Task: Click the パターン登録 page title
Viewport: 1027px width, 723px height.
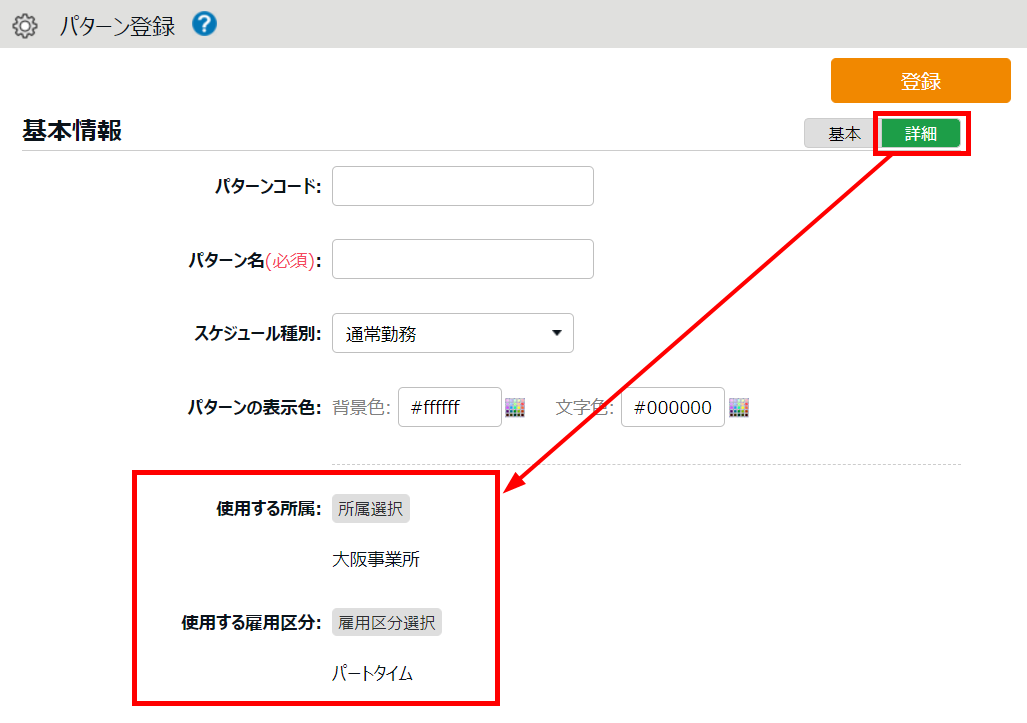Action: (x=117, y=26)
